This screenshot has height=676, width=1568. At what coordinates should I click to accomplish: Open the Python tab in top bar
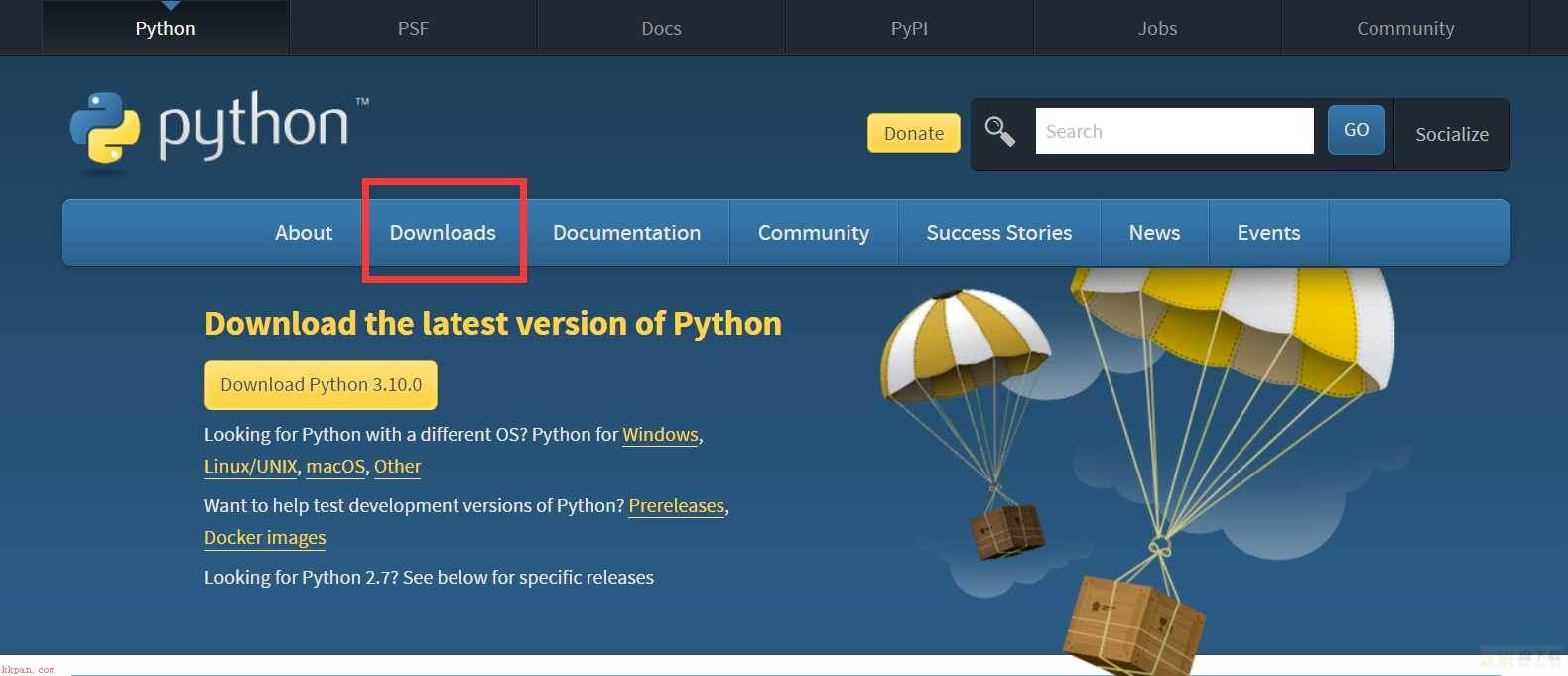click(x=165, y=28)
